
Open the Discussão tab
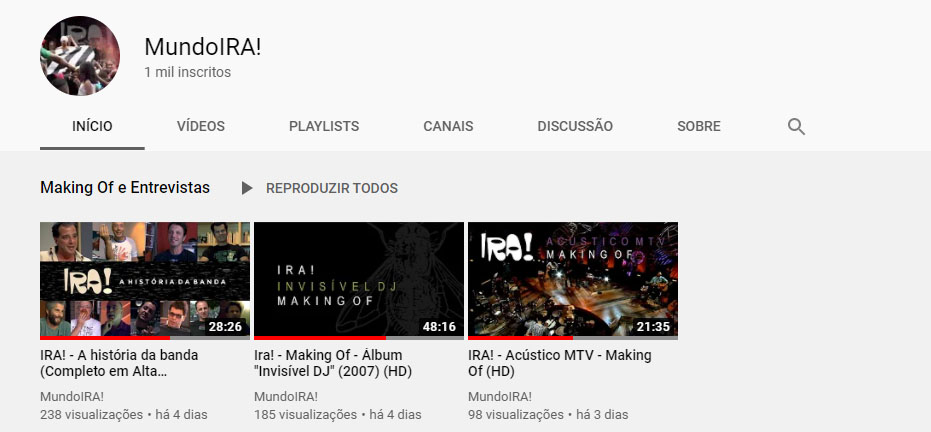pyautogui.click(x=575, y=126)
